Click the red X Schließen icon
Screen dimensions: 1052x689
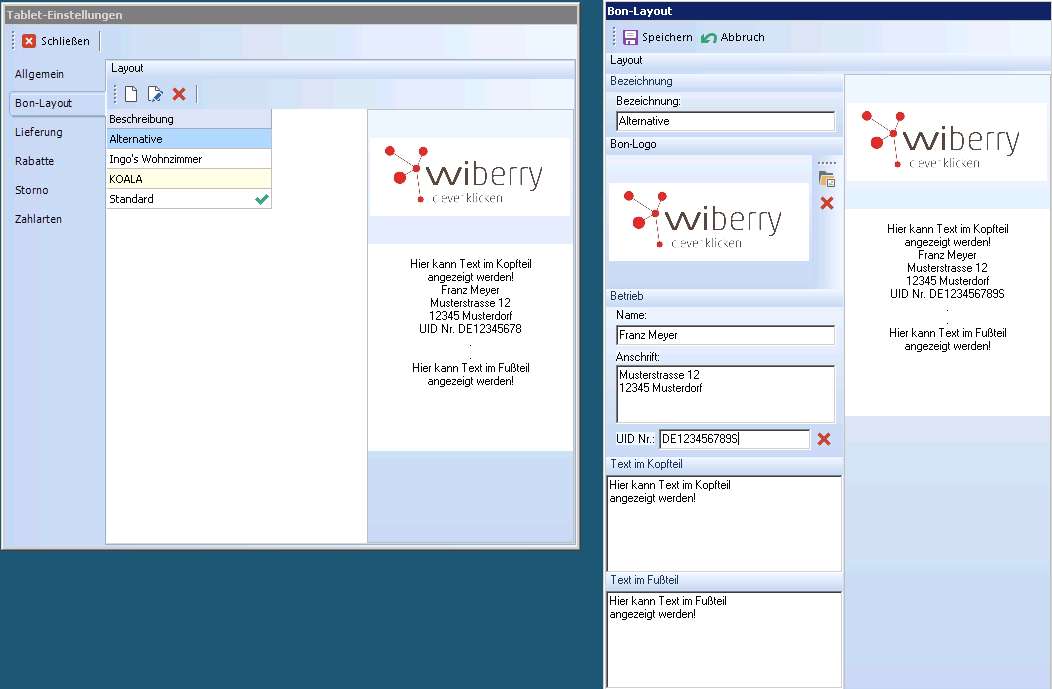(x=29, y=41)
